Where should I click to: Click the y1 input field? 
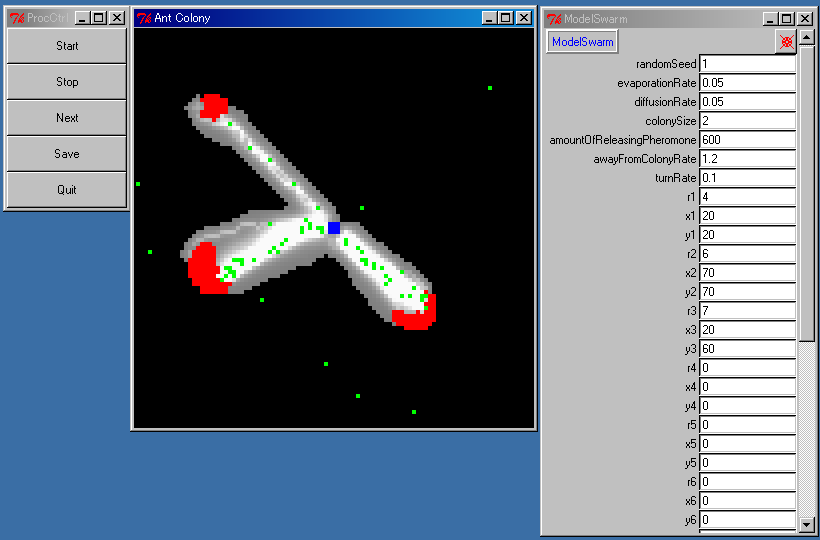click(747, 235)
